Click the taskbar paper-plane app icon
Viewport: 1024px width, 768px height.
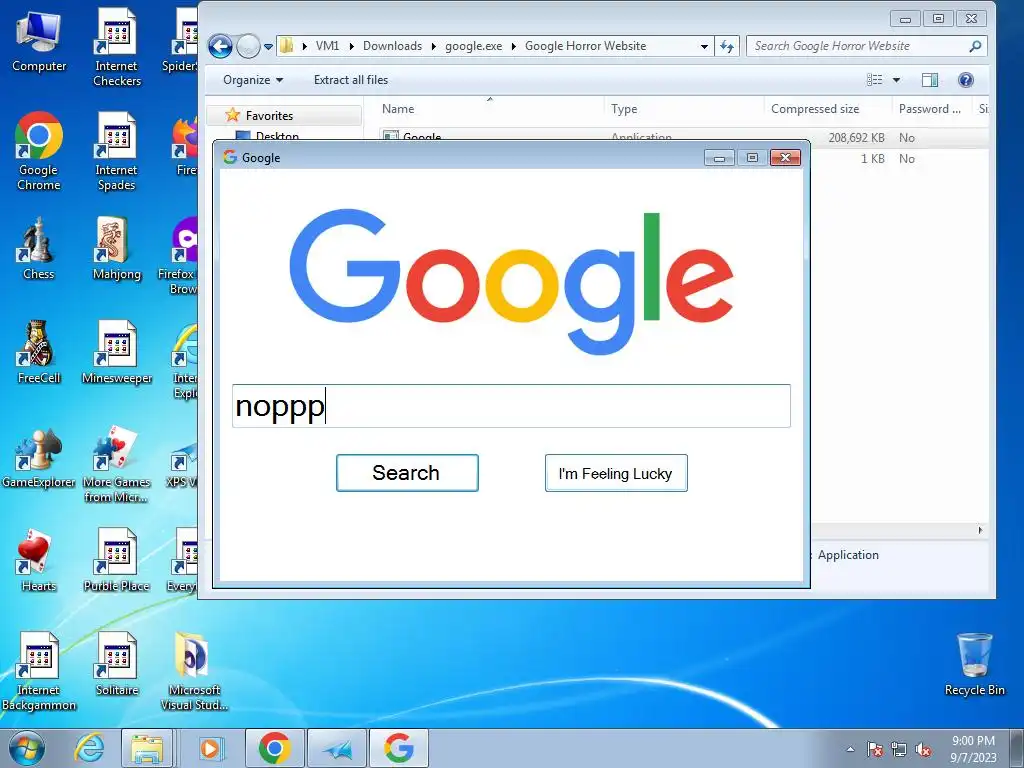point(337,748)
